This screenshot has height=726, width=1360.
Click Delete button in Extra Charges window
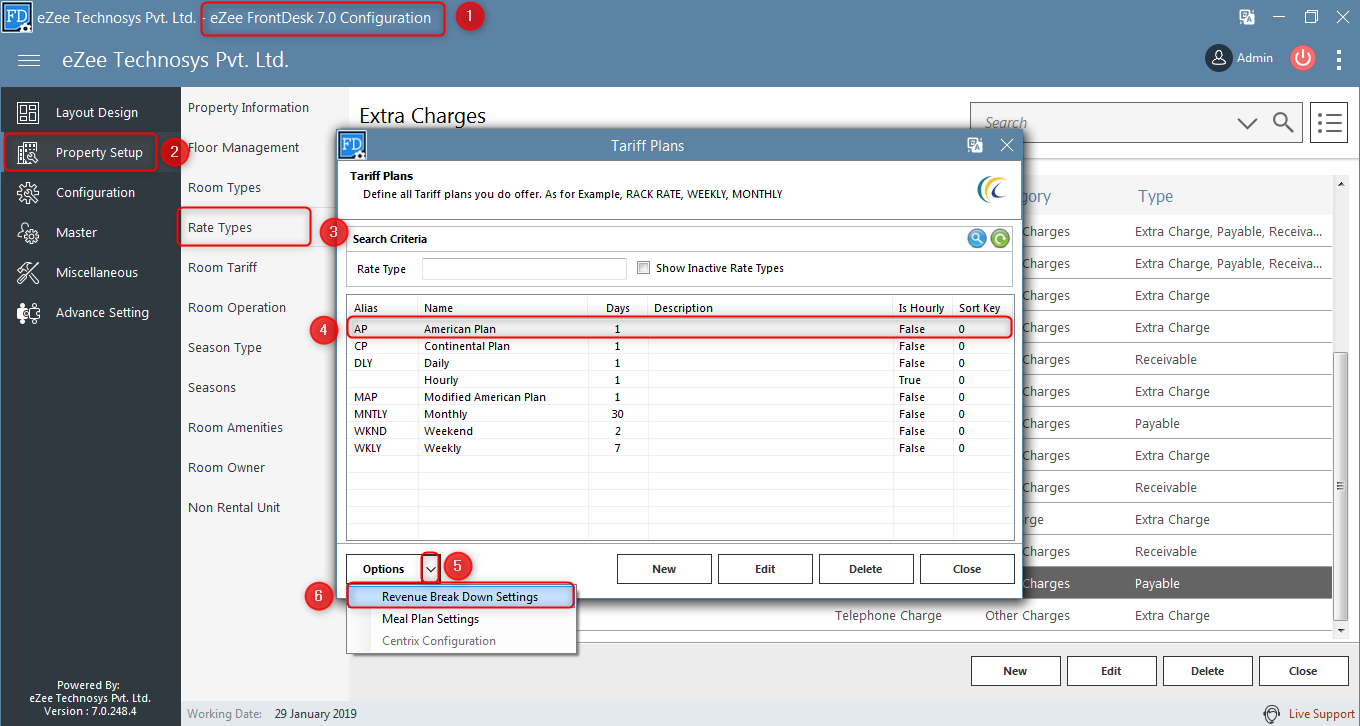click(1207, 671)
